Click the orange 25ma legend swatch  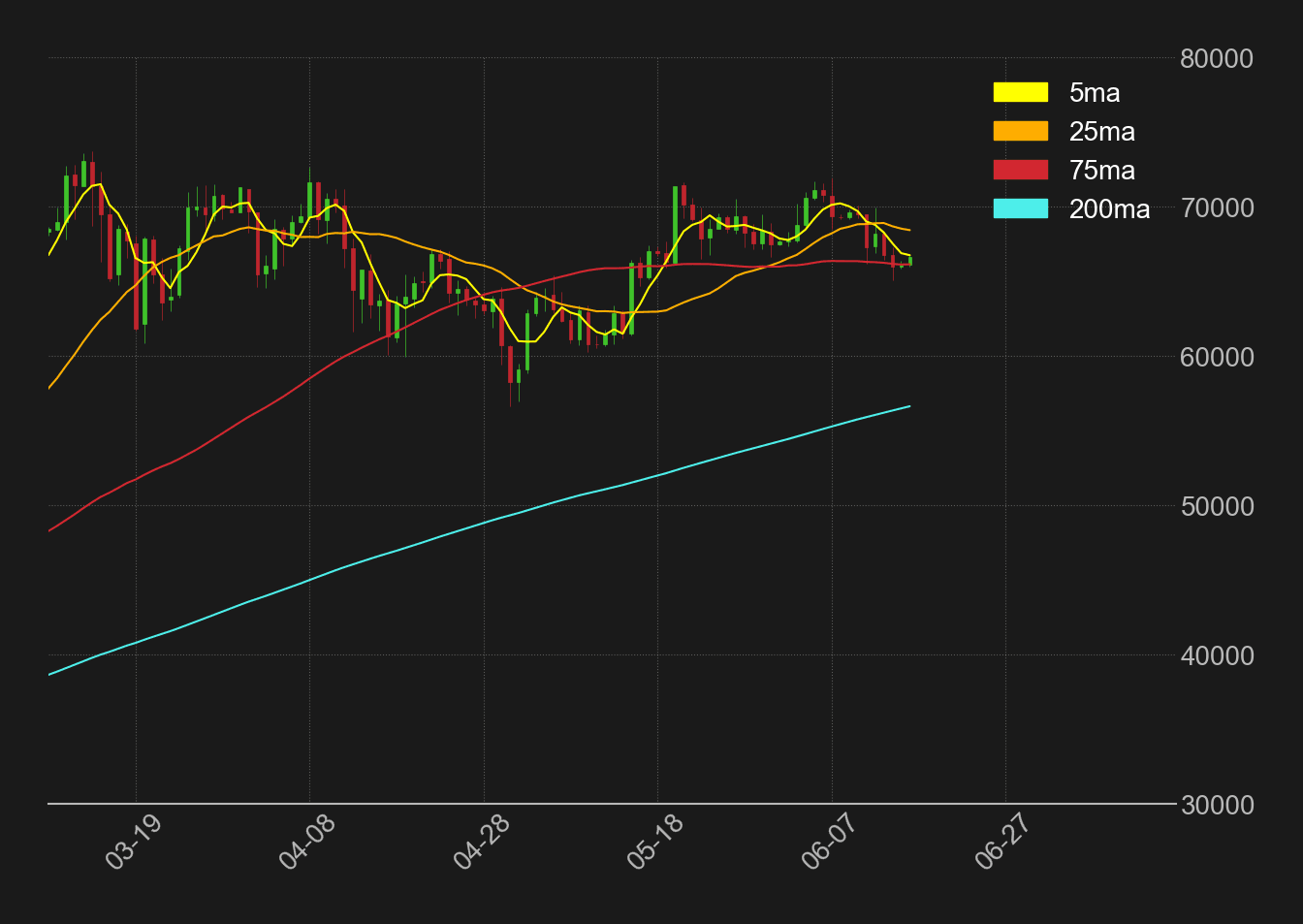1020,132
